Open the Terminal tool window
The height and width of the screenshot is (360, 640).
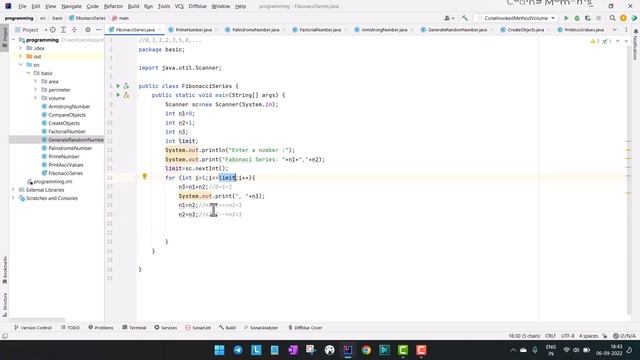(134, 328)
